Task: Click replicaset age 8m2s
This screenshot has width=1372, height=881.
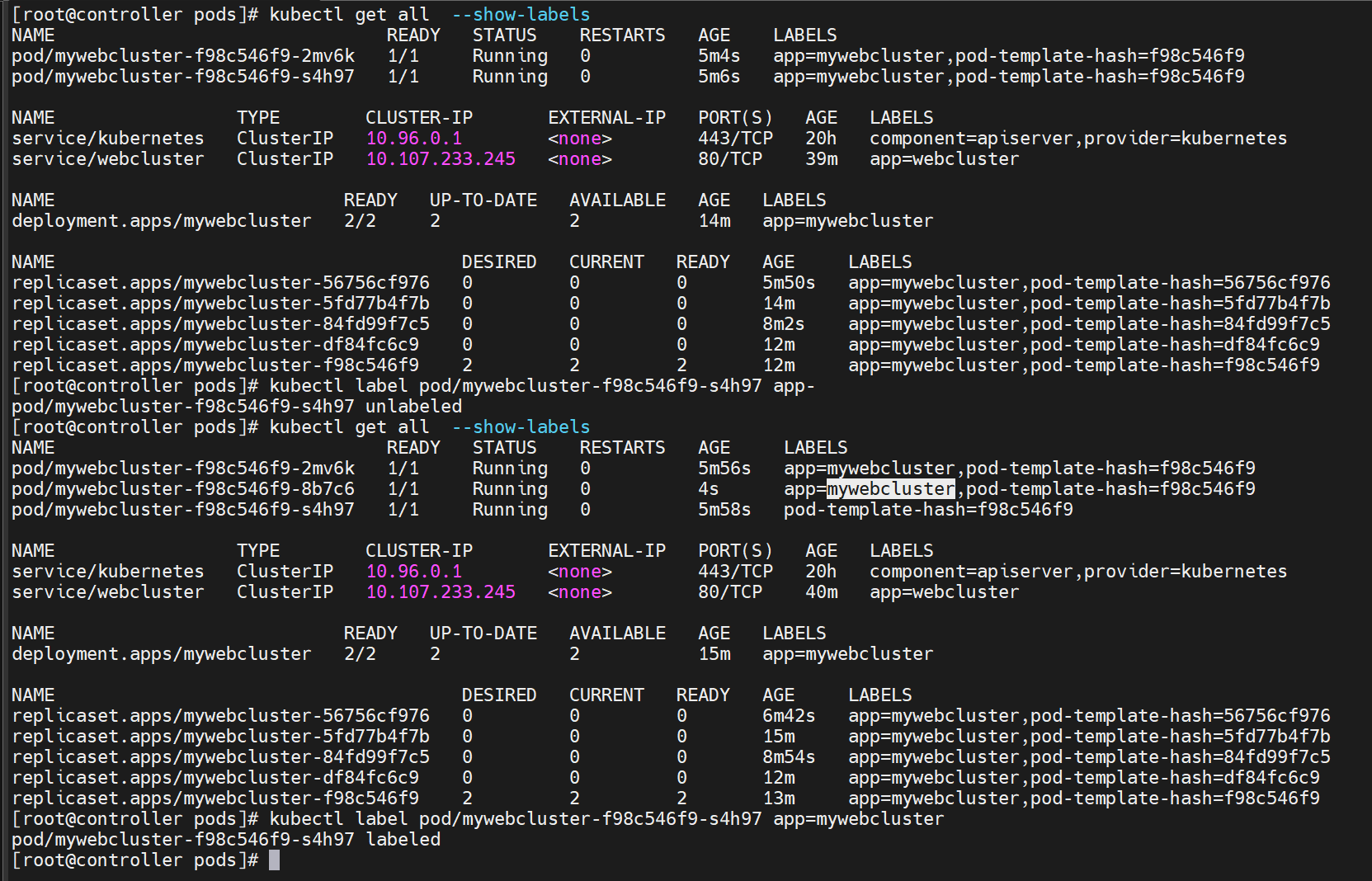Action: [784, 324]
